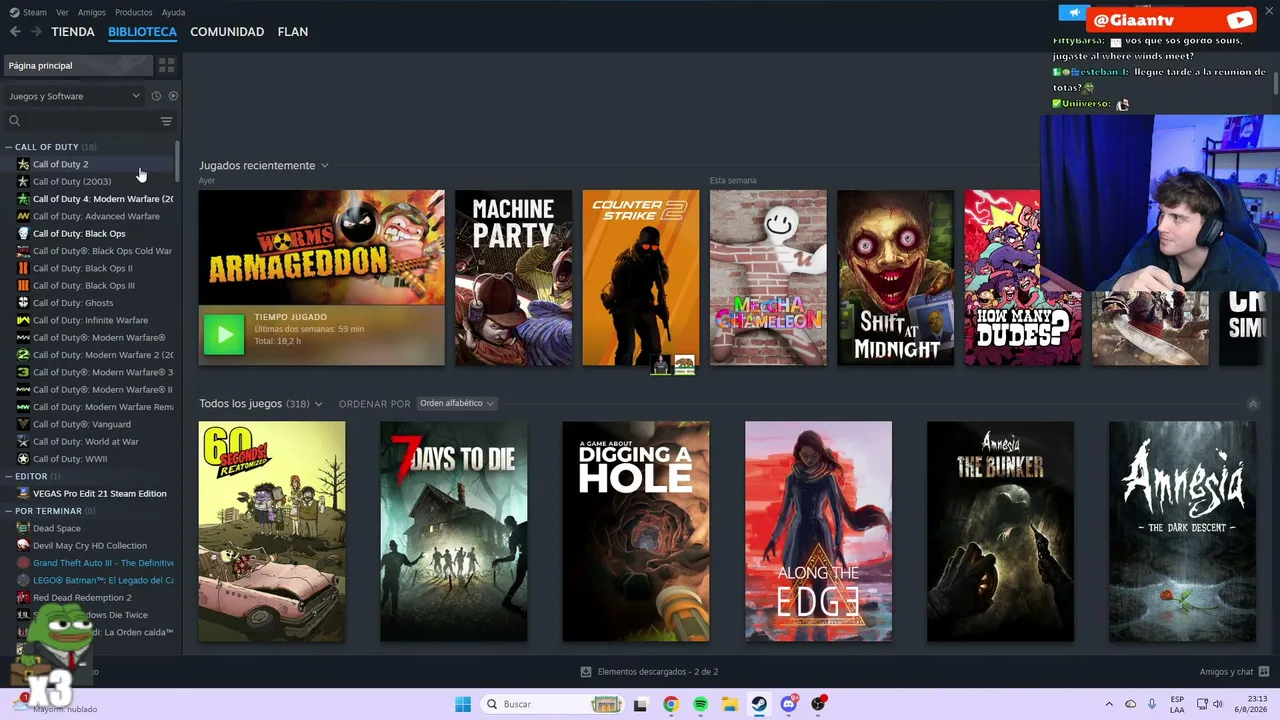
Task: Open Task View on taskbar
Action: (x=641, y=704)
